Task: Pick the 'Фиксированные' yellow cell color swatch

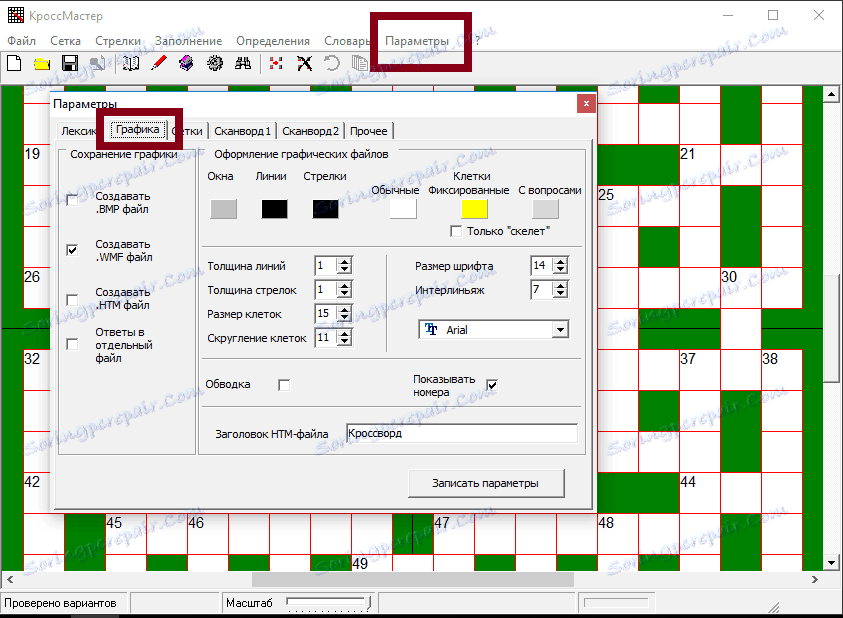Action: pos(475,209)
